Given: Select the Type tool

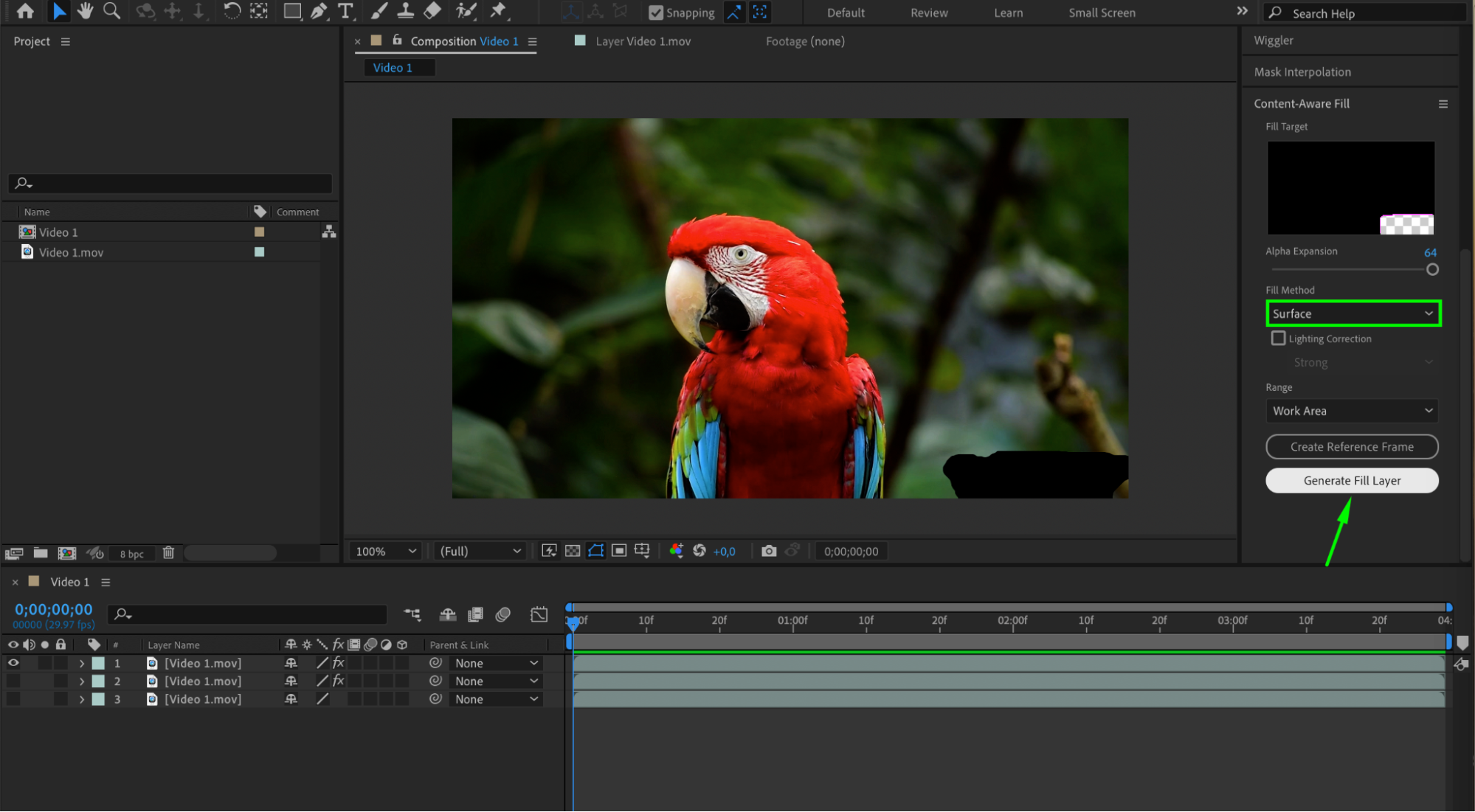Looking at the screenshot, I should [345, 11].
